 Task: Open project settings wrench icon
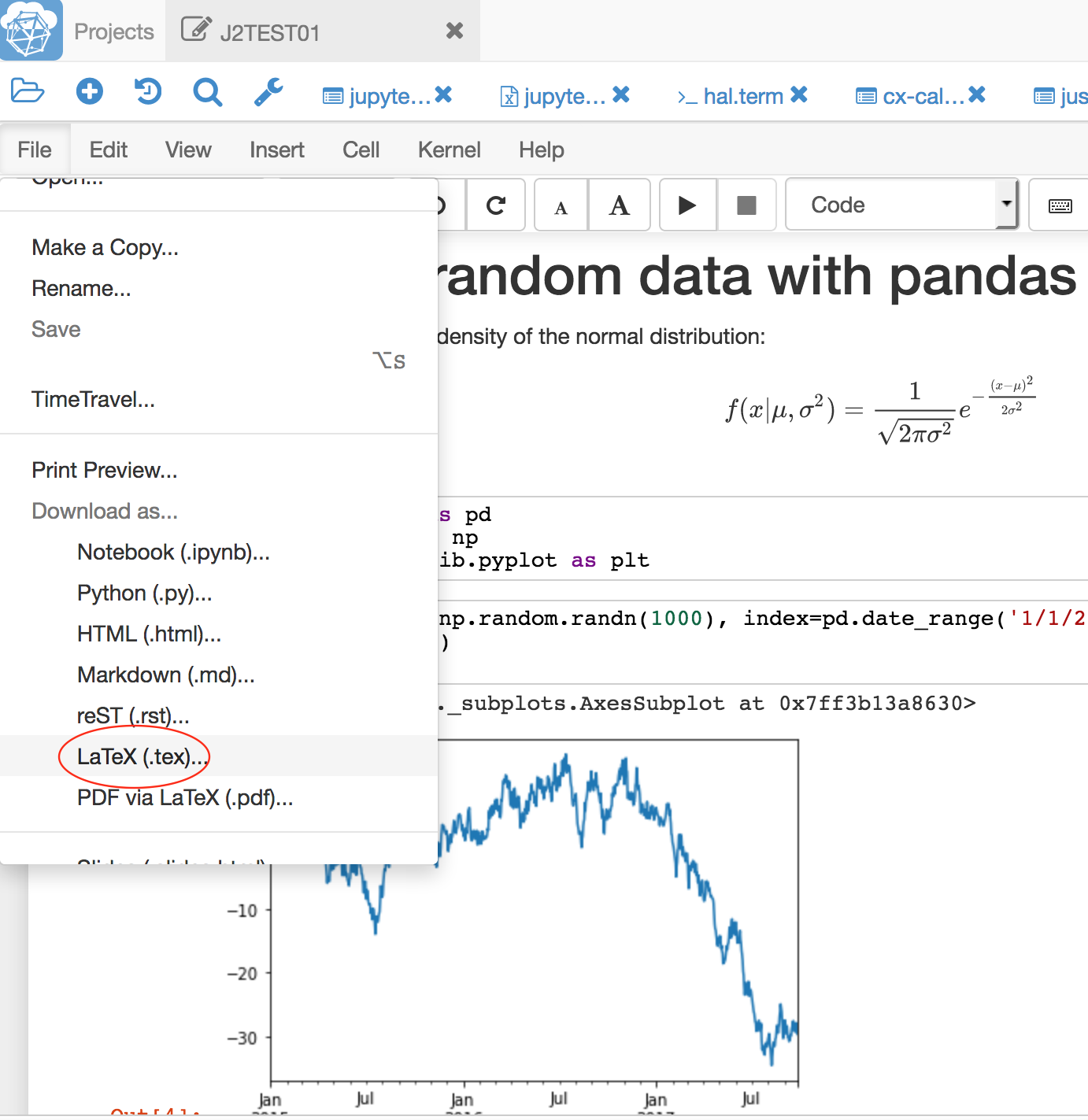click(x=268, y=92)
